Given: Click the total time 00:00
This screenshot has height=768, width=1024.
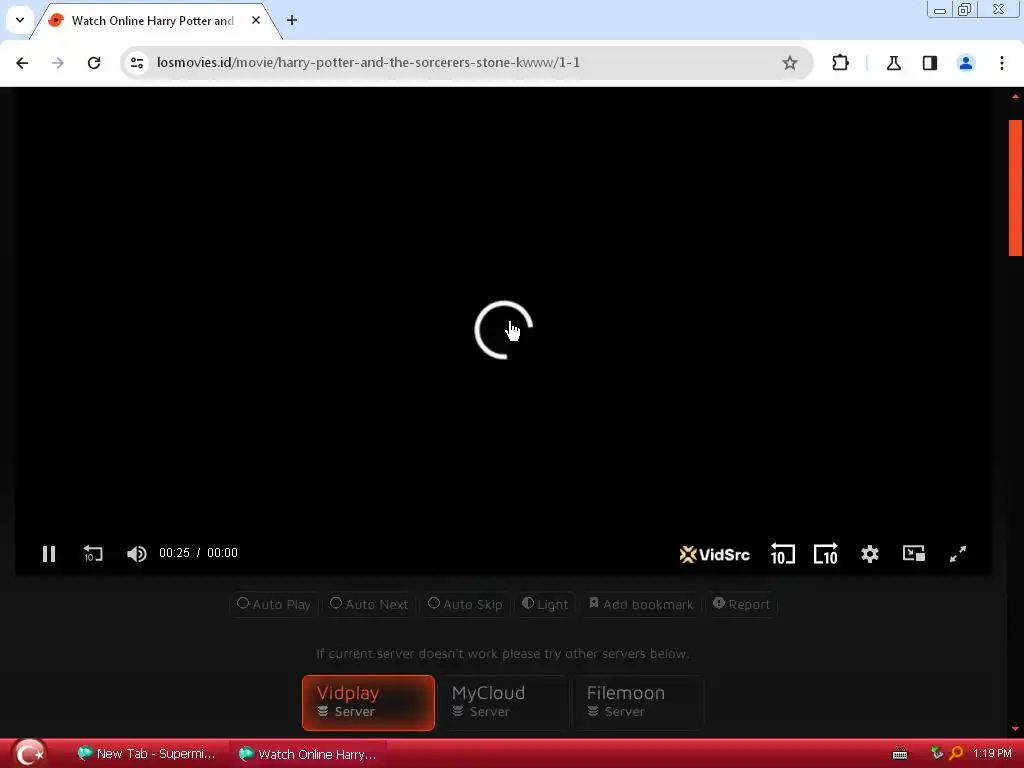Looking at the screenshot, I should tap(222, 553).
